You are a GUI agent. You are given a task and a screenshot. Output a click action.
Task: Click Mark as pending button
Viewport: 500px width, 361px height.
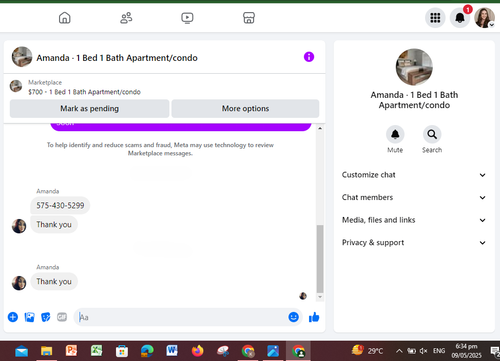(x=89, y=109)
